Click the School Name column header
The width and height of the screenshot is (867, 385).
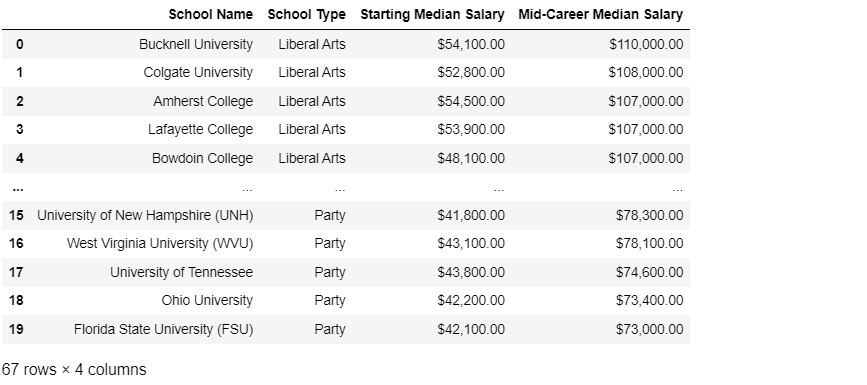pyautogui.click(x=211, y=14)
